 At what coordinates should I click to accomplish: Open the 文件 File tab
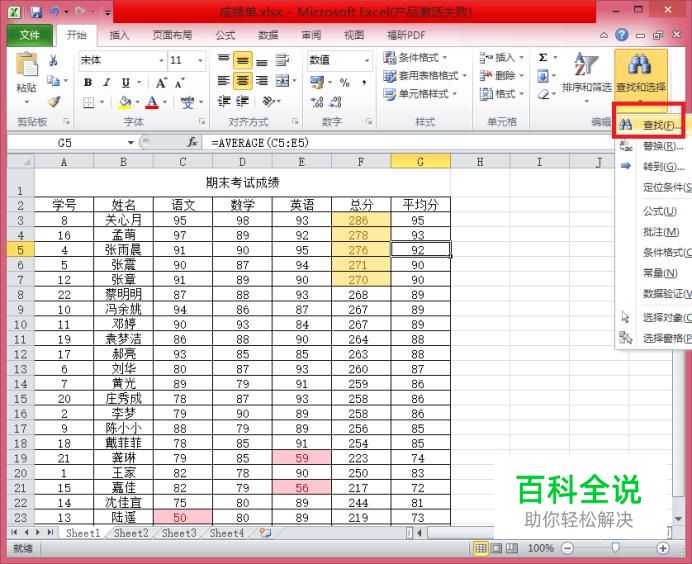pos(30,35)
